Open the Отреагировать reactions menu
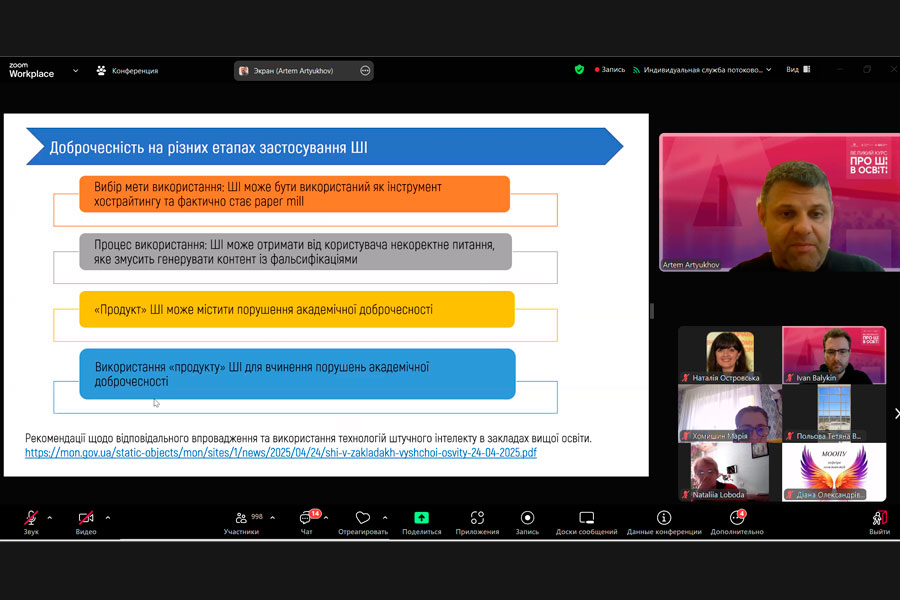The height and width of the screenshot is (600, 900). click(362, 520)
